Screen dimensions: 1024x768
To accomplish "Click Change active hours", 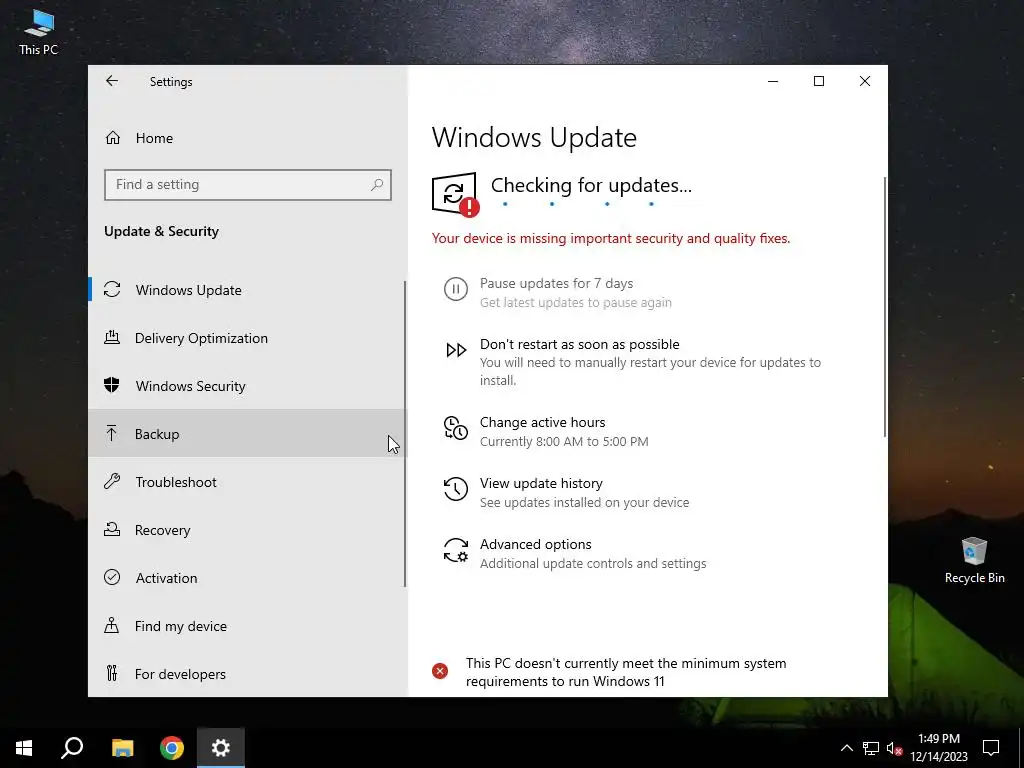I will pos(542,422).
